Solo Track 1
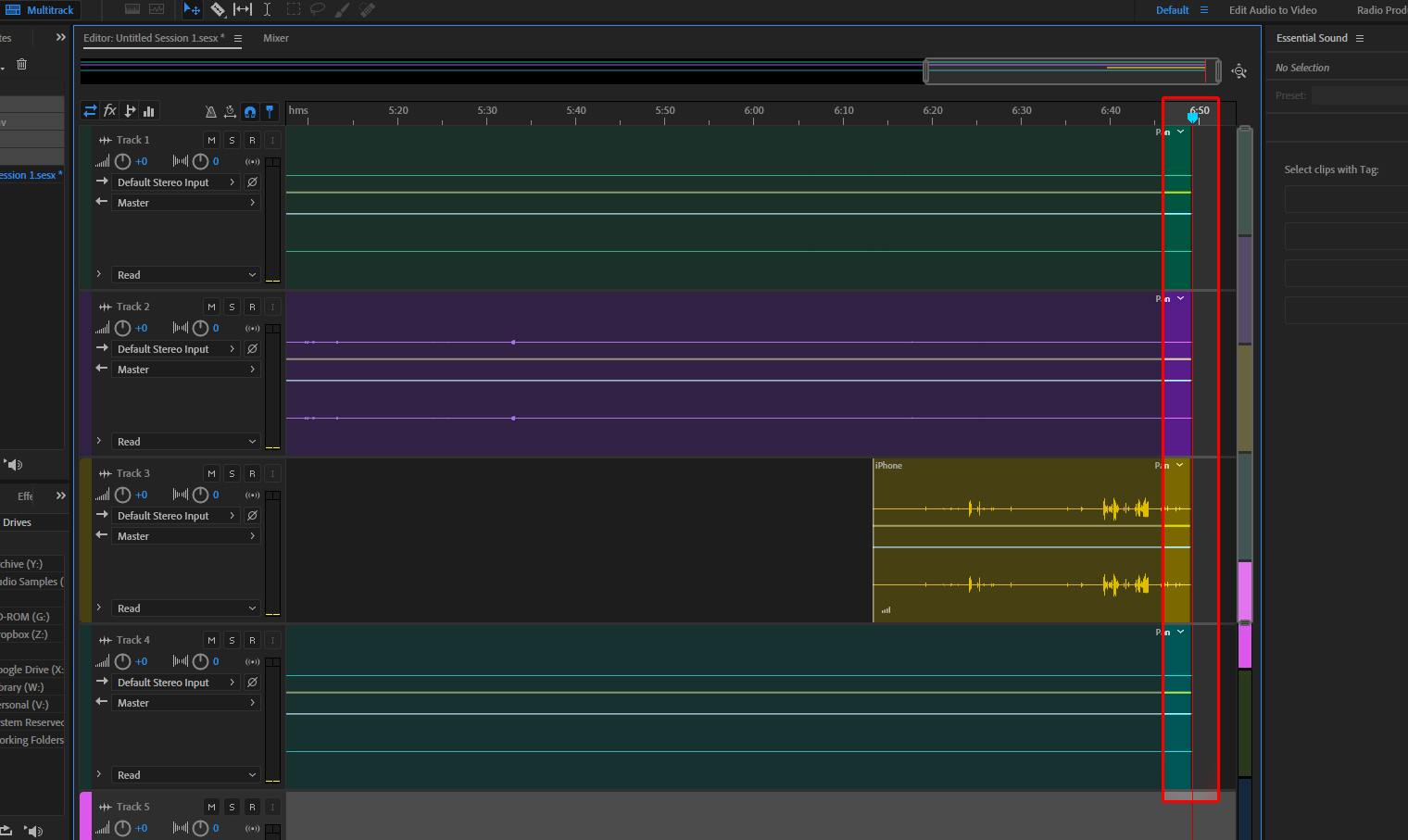The height and width of the screenshot is (840, 1408). (x=232, y=140)
